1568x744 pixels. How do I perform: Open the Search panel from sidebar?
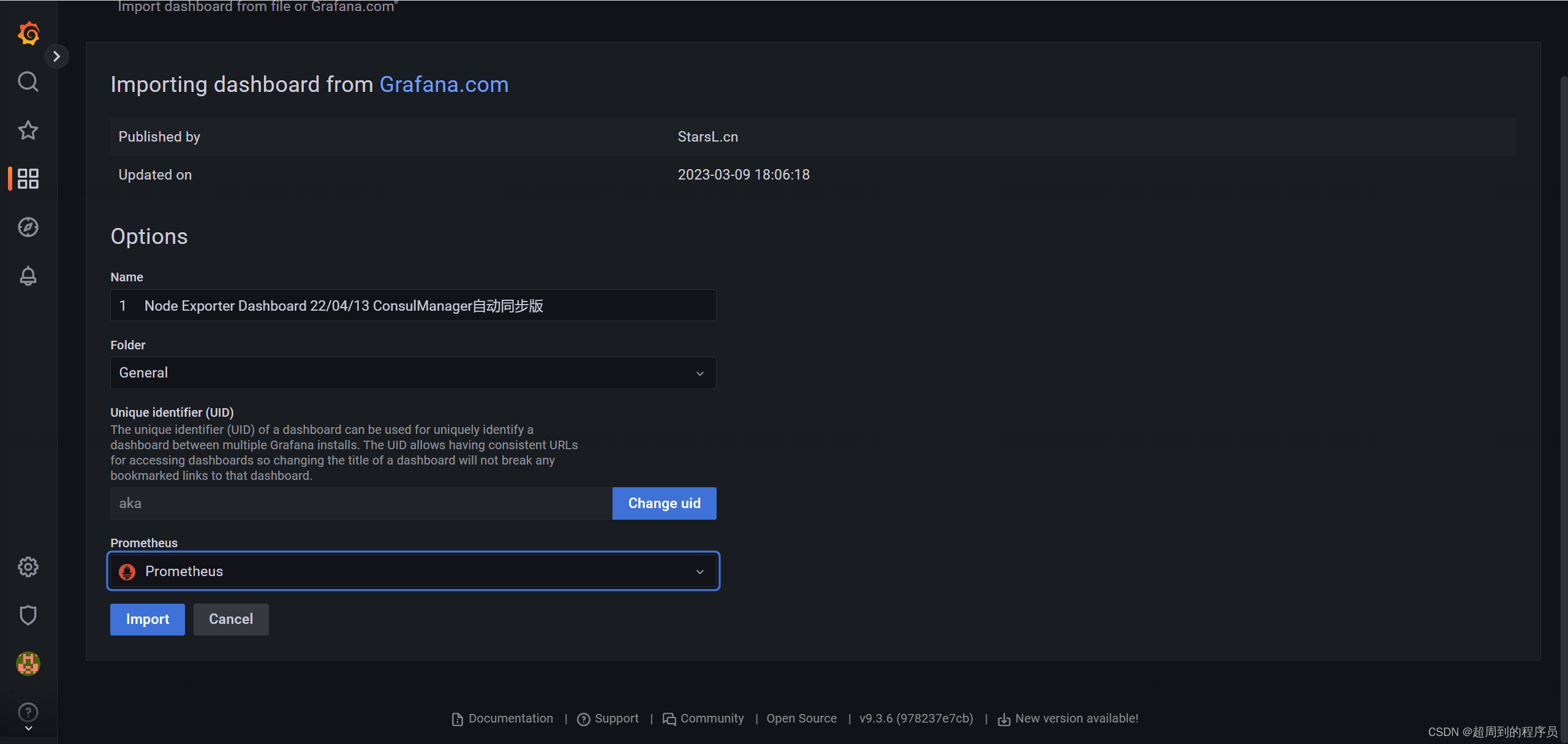click(28, 81)
